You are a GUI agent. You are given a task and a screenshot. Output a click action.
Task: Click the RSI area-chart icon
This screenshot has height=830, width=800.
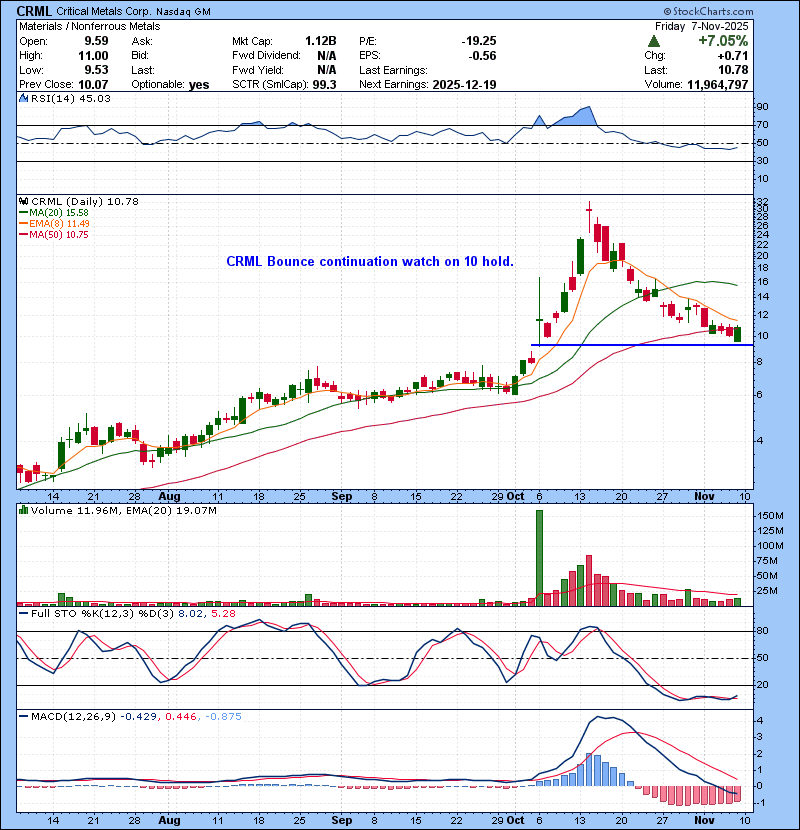point(23,98)
